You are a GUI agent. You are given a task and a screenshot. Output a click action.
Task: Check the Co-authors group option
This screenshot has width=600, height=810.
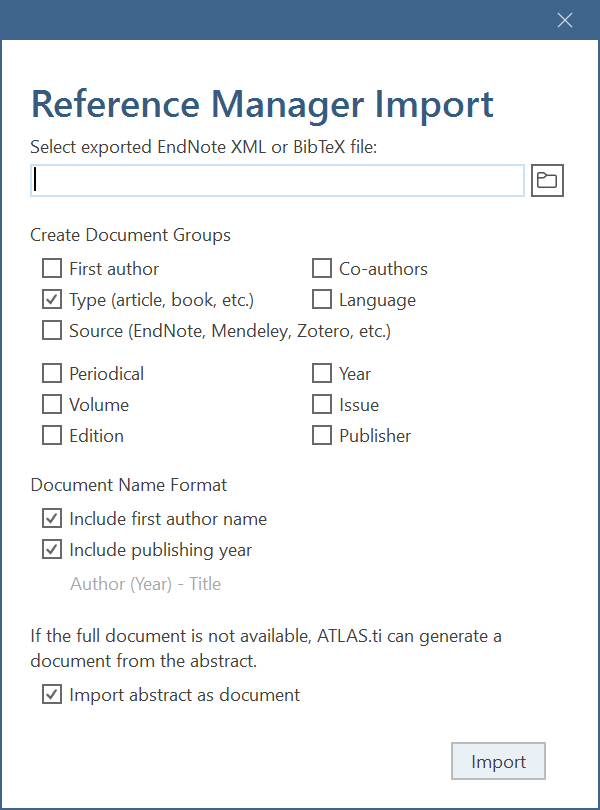pyautogui.click(x=322, y=268)
